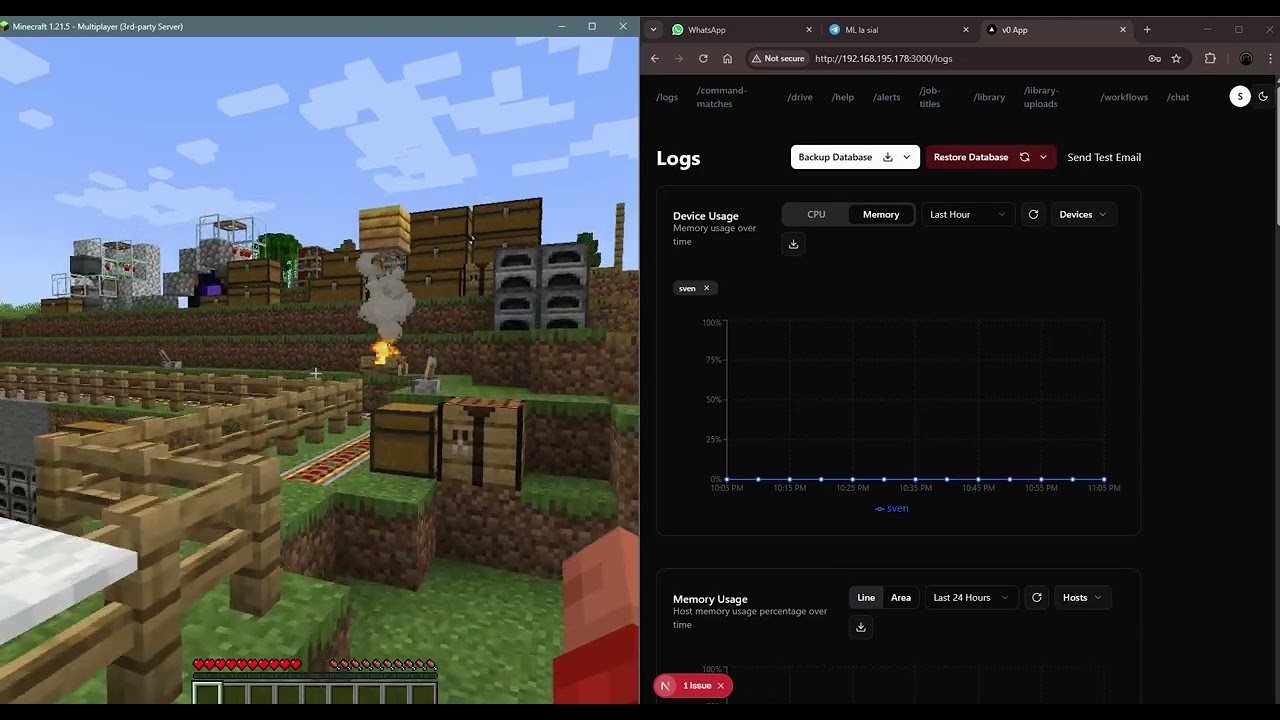Click the browser reload icon

click(703, 59)
